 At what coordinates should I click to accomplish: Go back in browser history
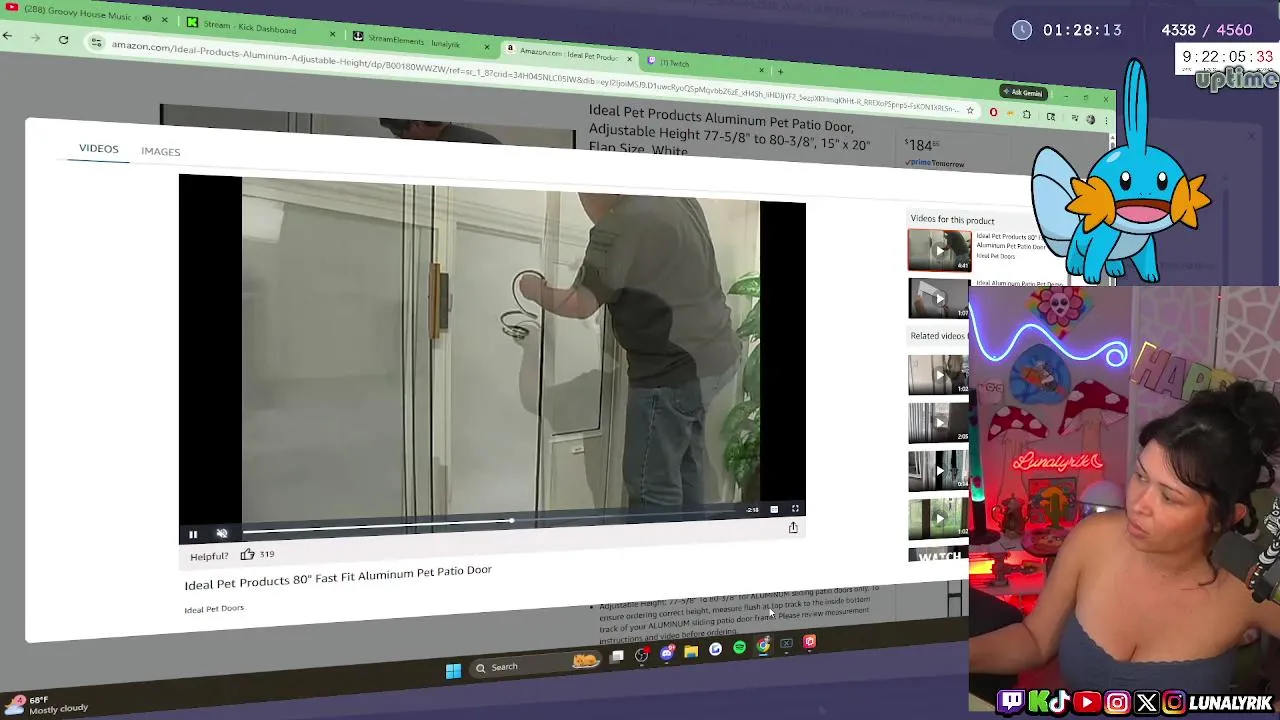(7, 36)
